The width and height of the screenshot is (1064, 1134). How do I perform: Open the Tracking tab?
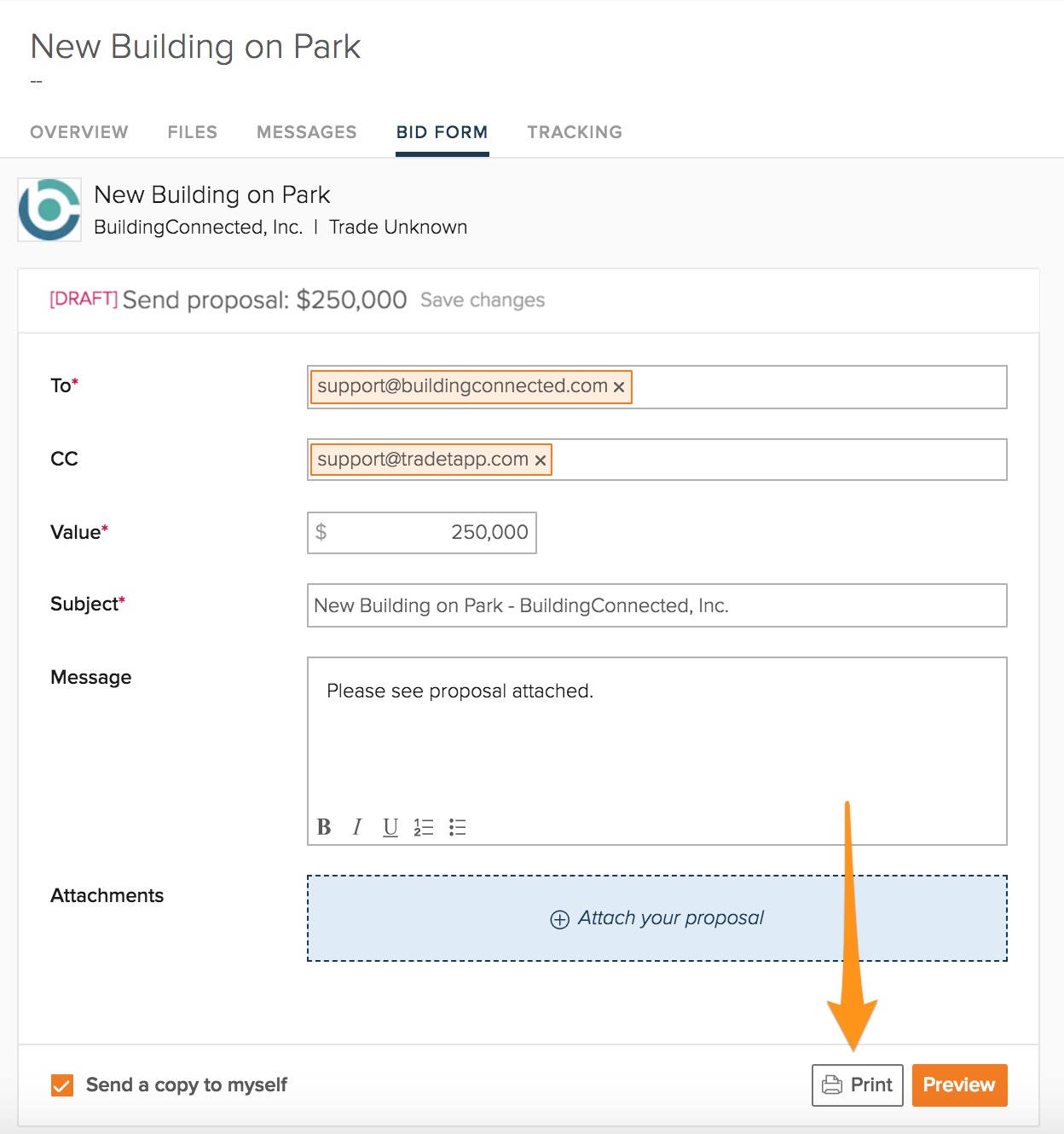click(x=575, y=132)
